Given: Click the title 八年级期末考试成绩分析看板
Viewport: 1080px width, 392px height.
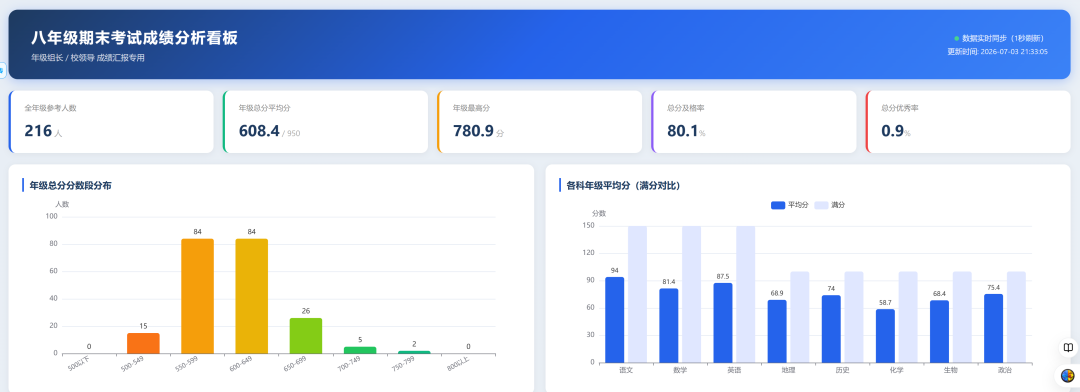Looking at the screenshot, I should pyautogui.click(x=134, y=38).
